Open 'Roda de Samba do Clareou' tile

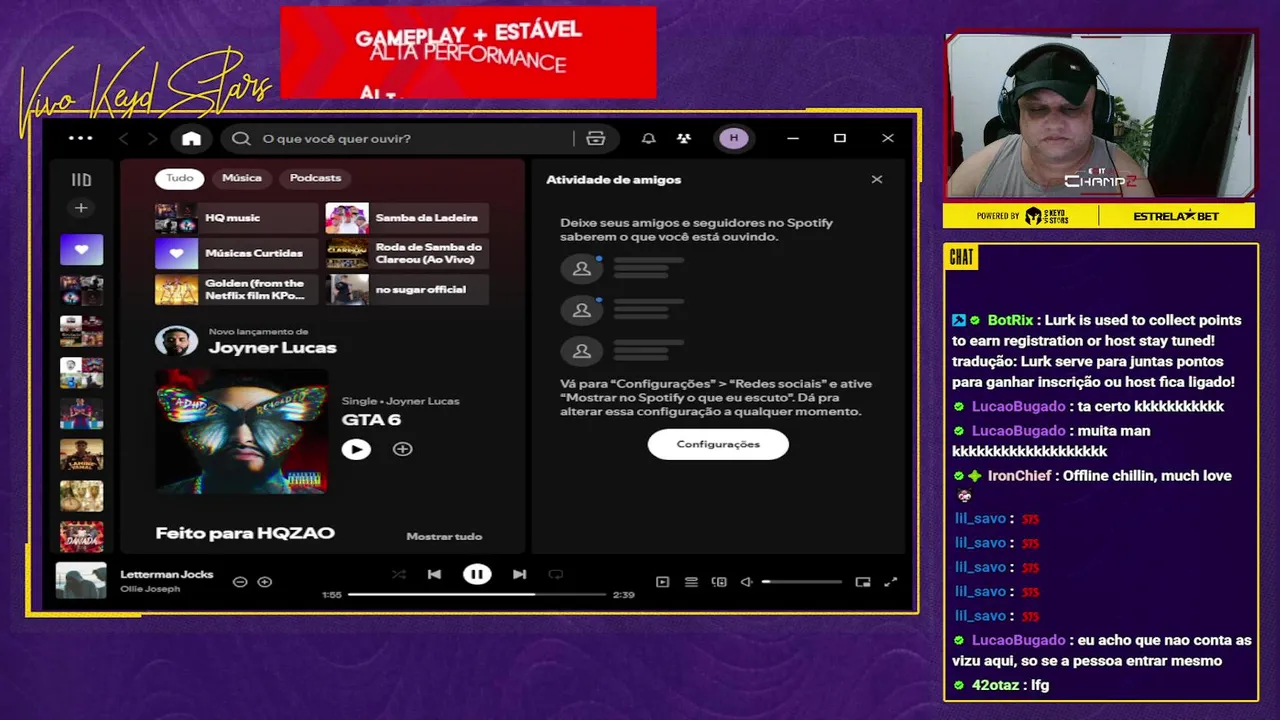407,254
